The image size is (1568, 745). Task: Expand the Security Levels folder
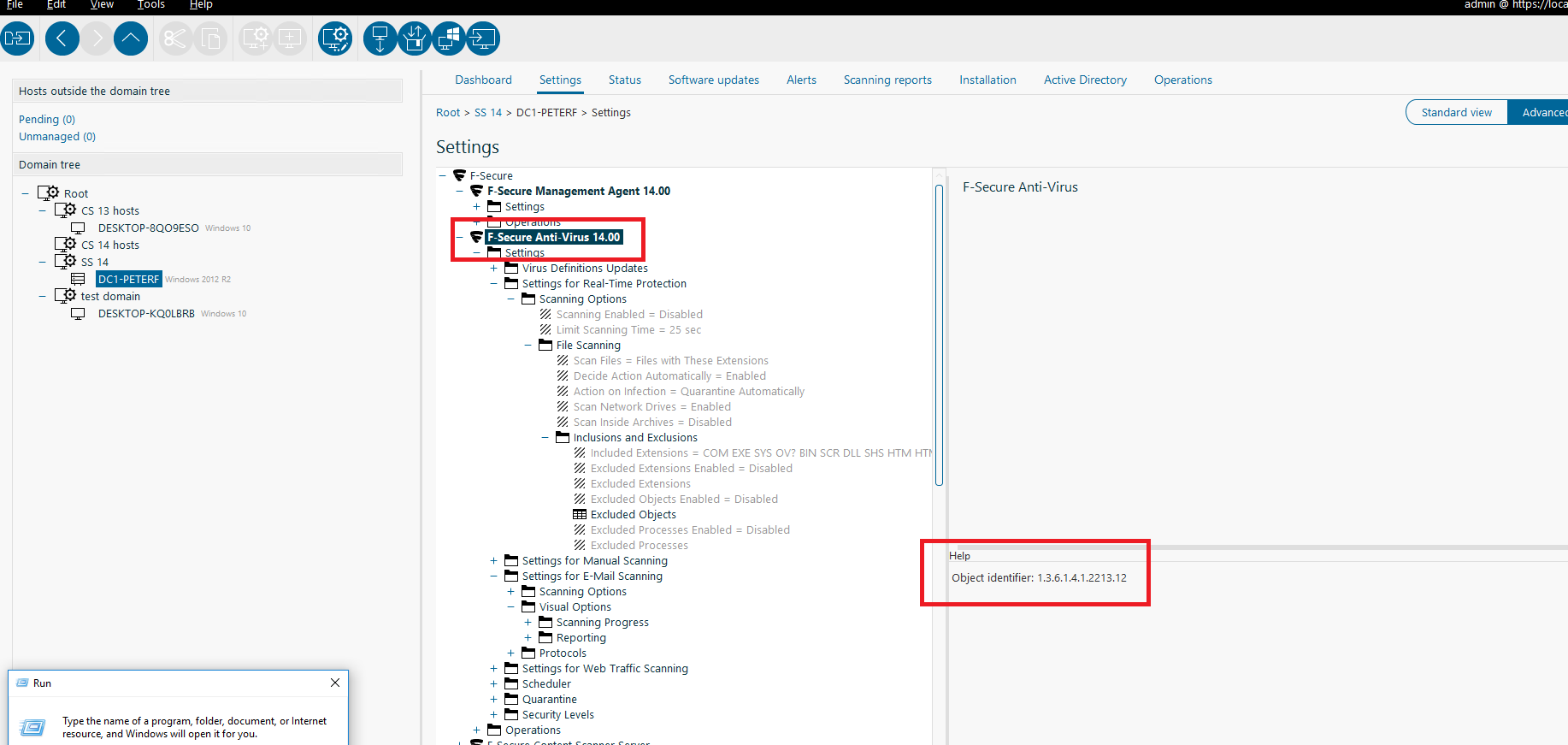point(493,714)
